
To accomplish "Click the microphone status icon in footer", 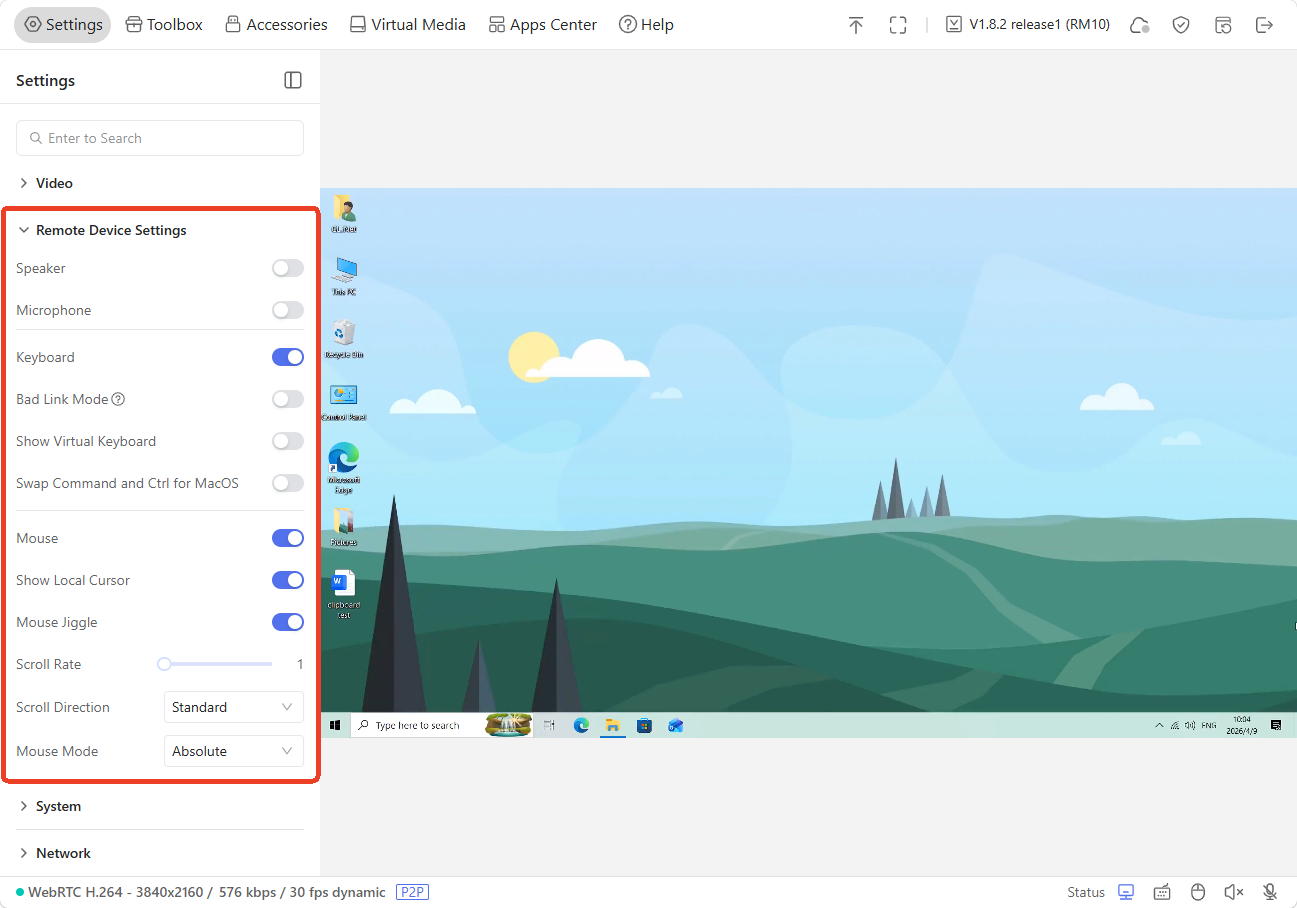I will click(x=1270, y=892).
